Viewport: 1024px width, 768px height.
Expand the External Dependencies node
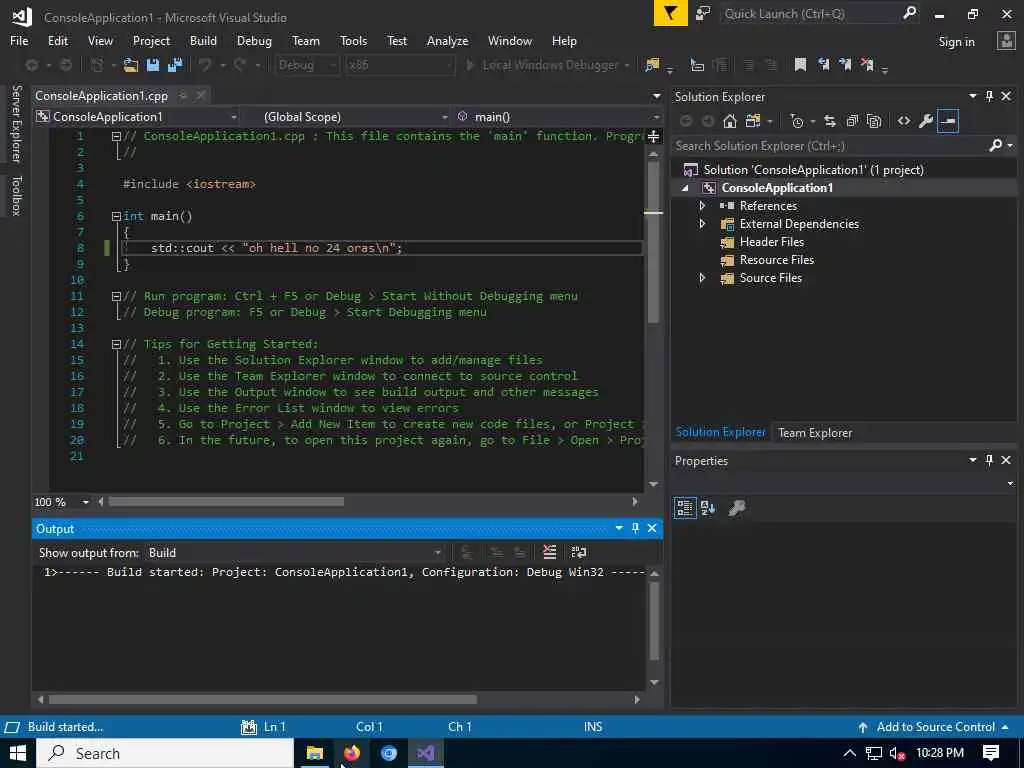coord(702,224)
